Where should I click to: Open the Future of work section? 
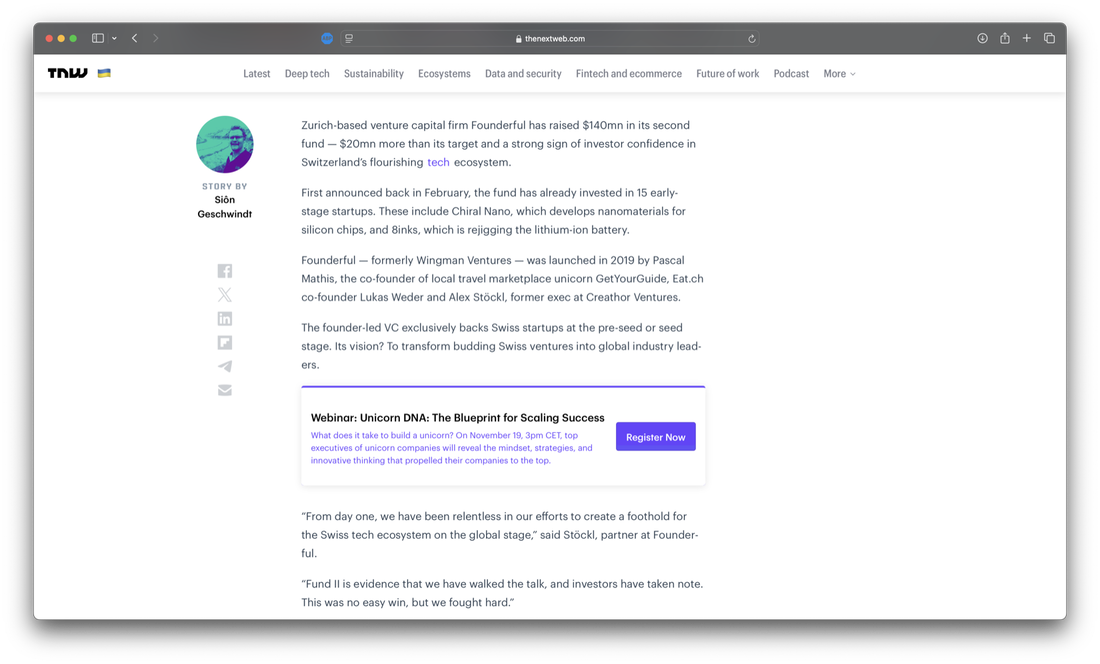coord(727,74)
